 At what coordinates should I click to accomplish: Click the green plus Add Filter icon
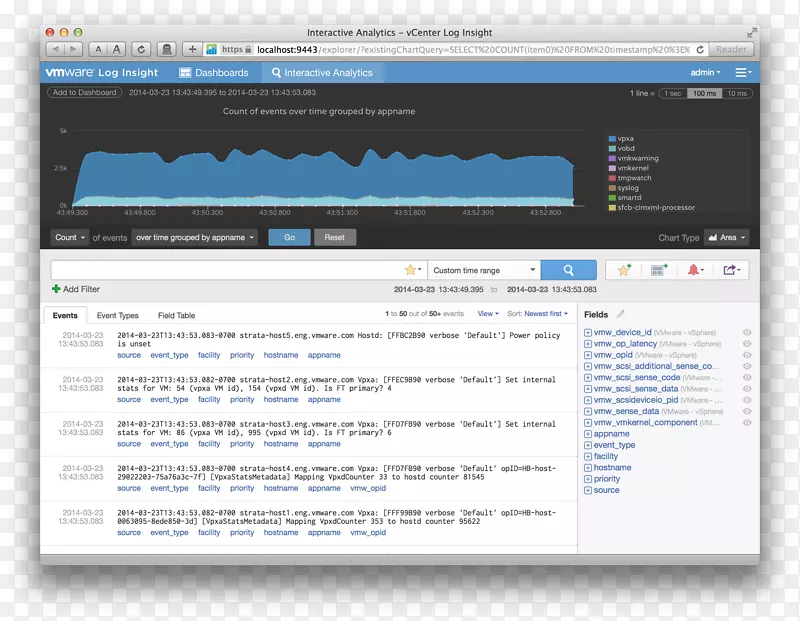(x=56, y=289)
